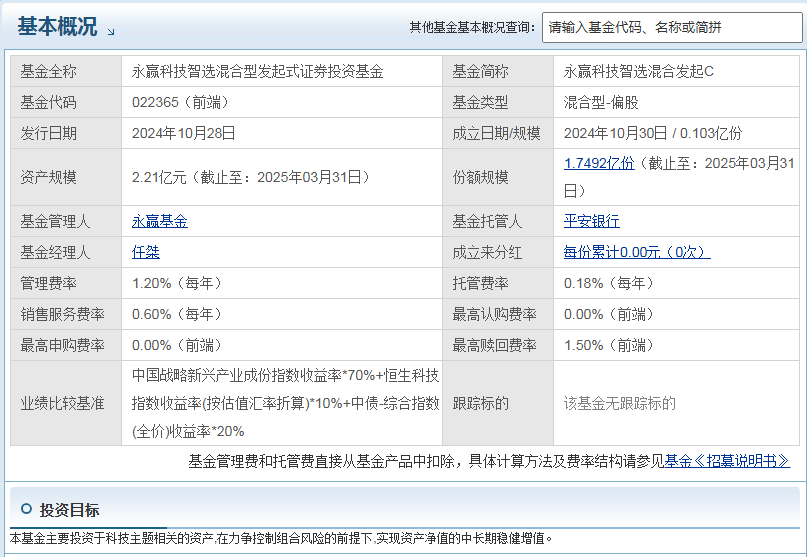Click the small arrow icon beside 基本概况
The height and width of the screenshot is (557, 807).
pyautogui.click(x=111, y=32)
